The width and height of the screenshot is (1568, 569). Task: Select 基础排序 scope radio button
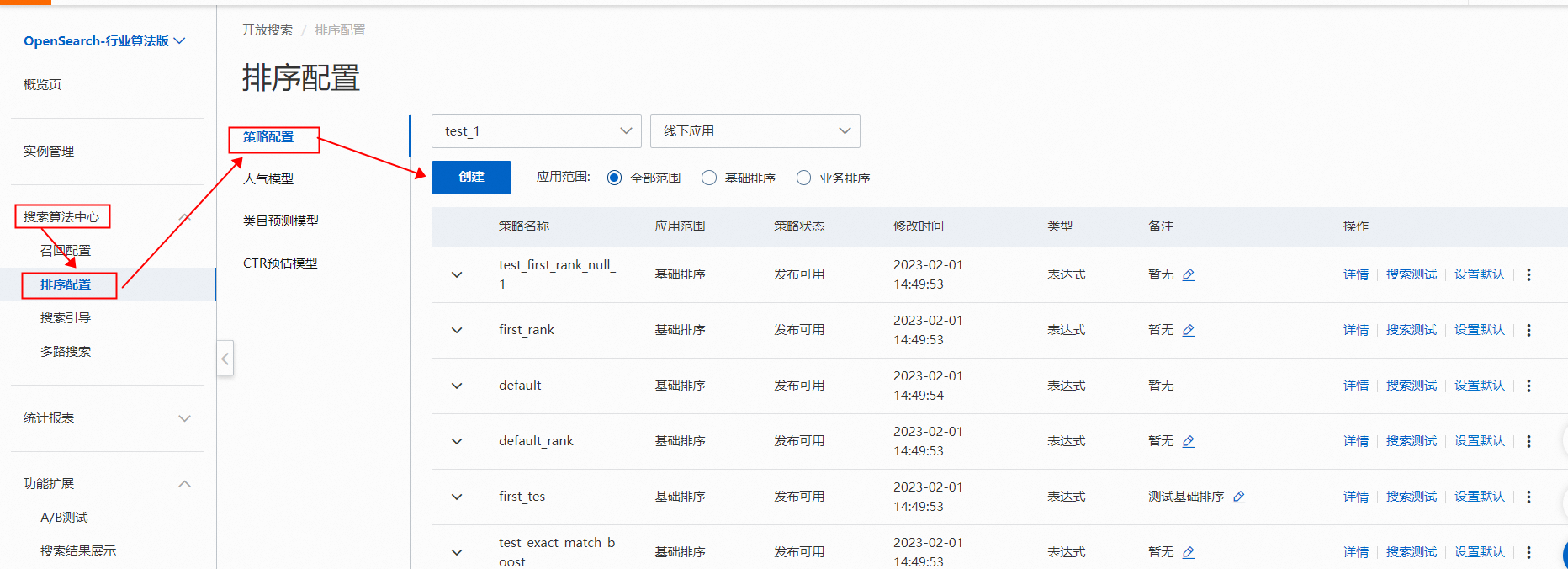pos(709,178)
